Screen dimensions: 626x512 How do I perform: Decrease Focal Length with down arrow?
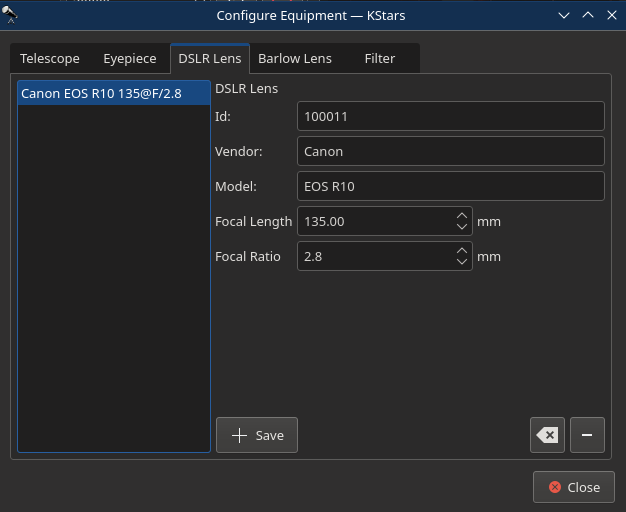(462, 226)
